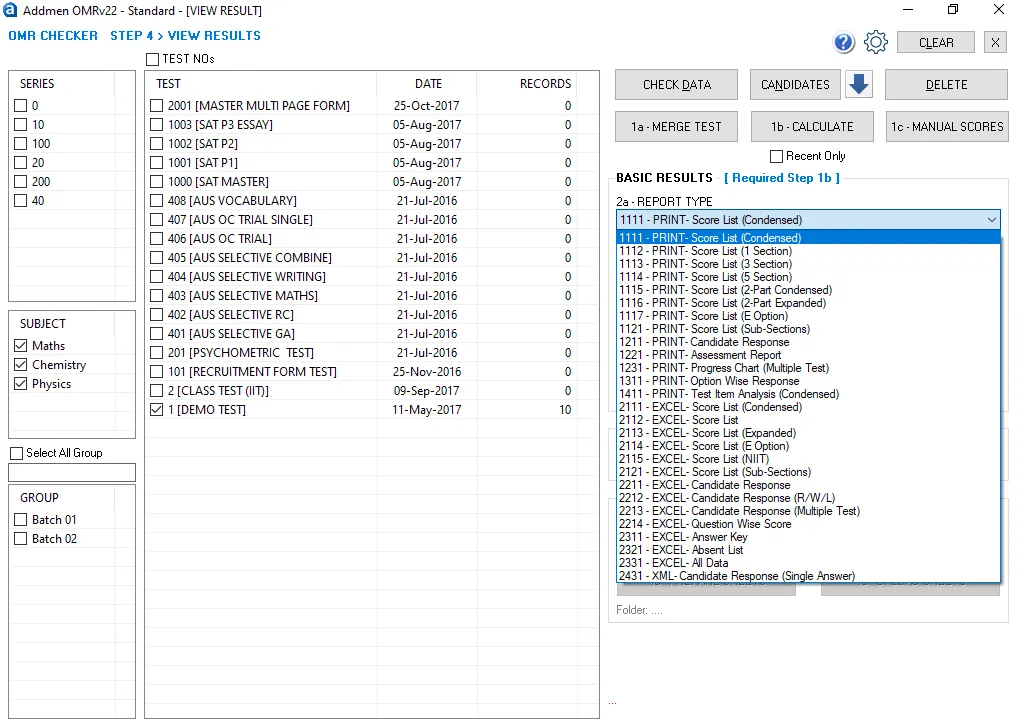Click the blue download arrow icon
The width and height of the screenshot is (1024, 727).
[859, 84]
